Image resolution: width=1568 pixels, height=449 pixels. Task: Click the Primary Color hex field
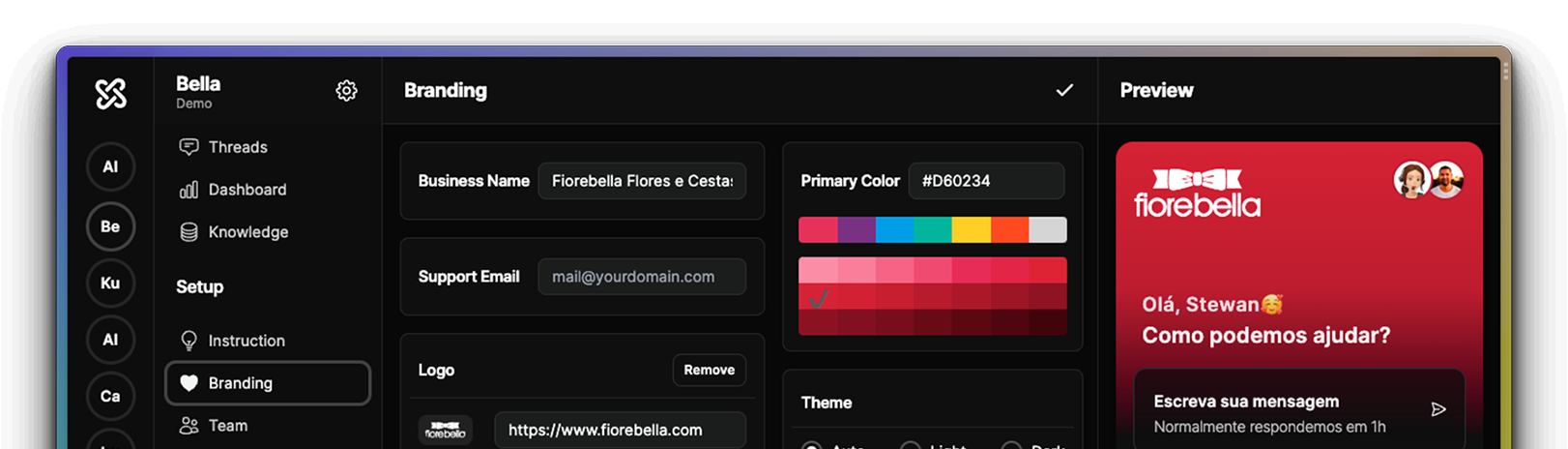[x=986, y=181]
